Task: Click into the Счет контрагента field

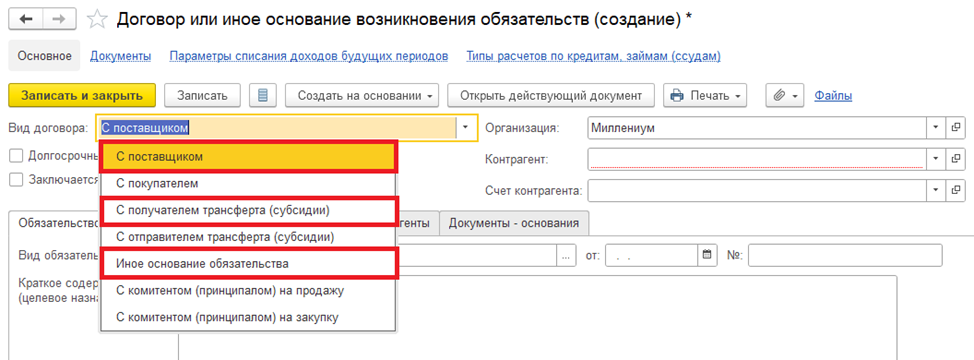Action: pos(757,190)
